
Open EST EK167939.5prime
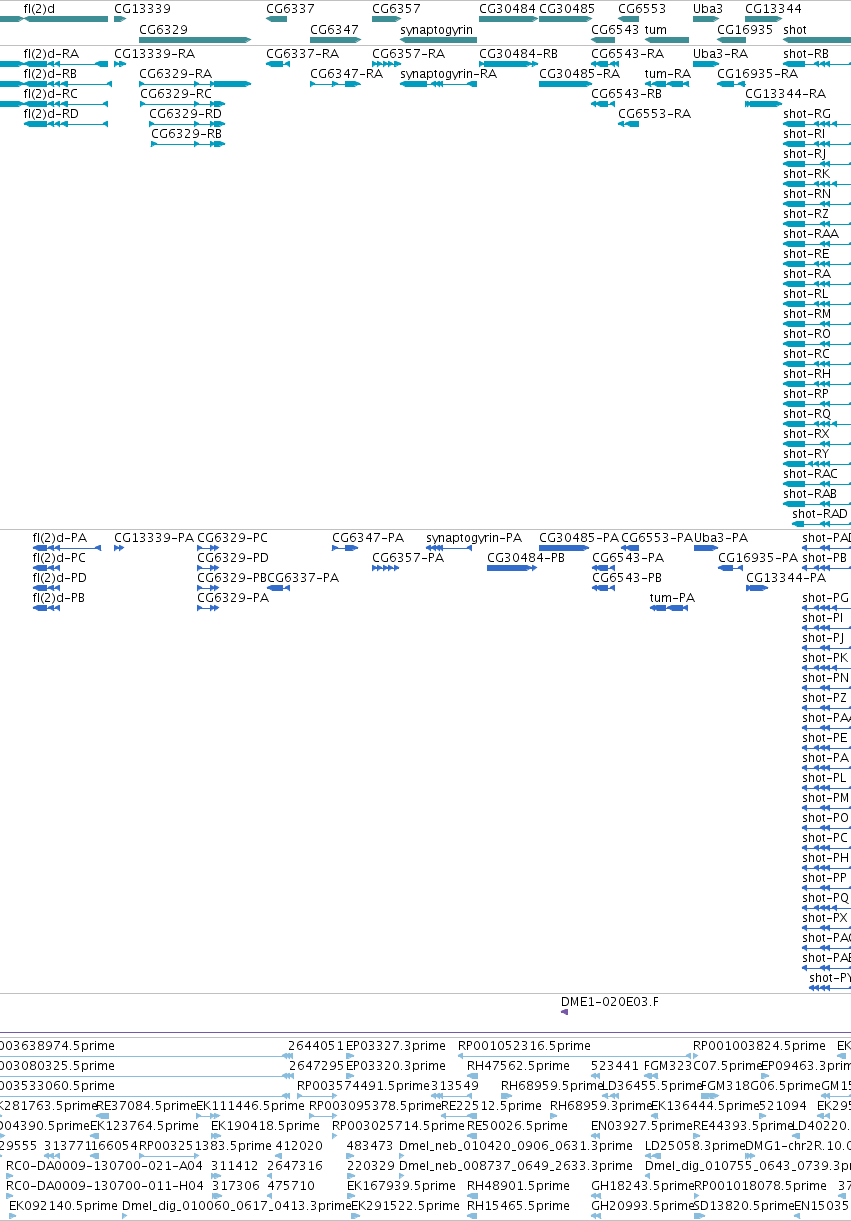(x=398, y=1186)
